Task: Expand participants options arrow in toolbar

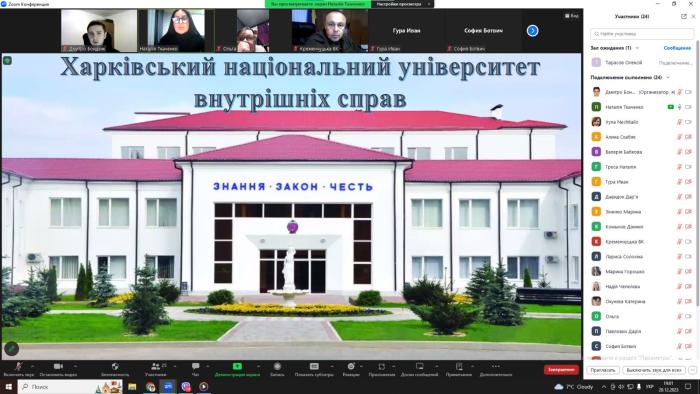Action: (175, 366)
